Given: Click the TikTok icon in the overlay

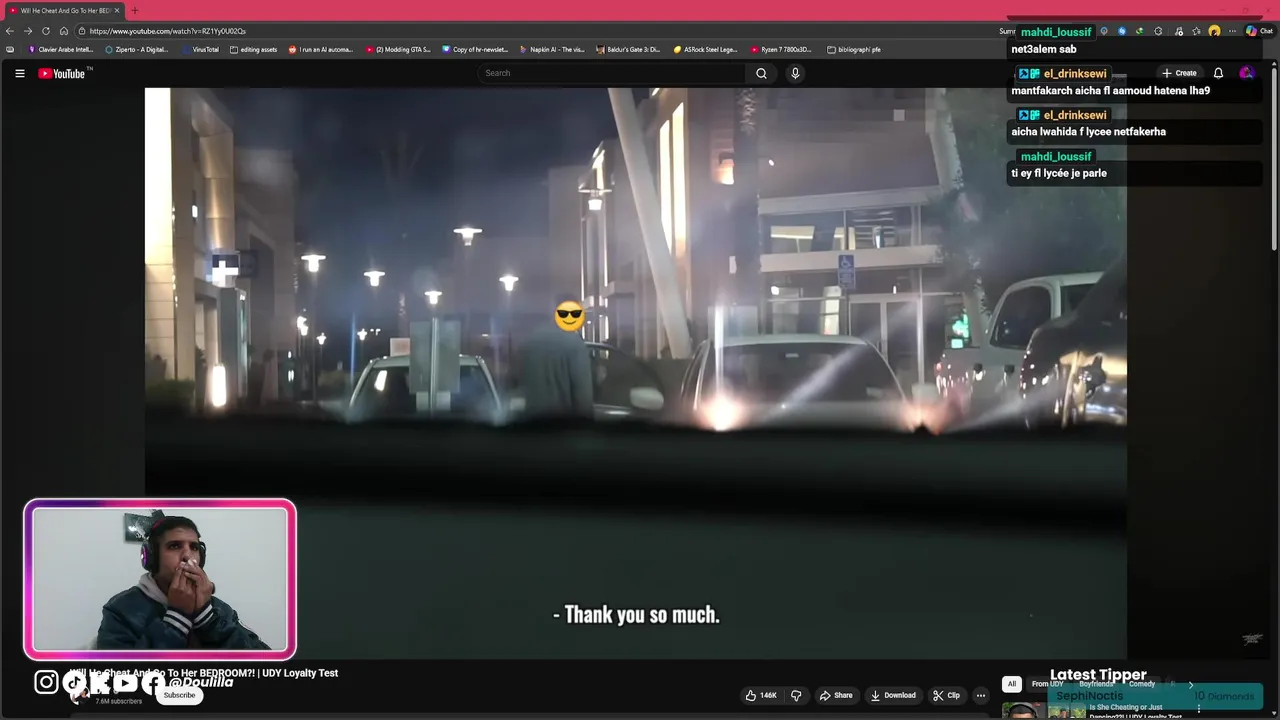Looking at the screenshot, I should coord(75,682).
